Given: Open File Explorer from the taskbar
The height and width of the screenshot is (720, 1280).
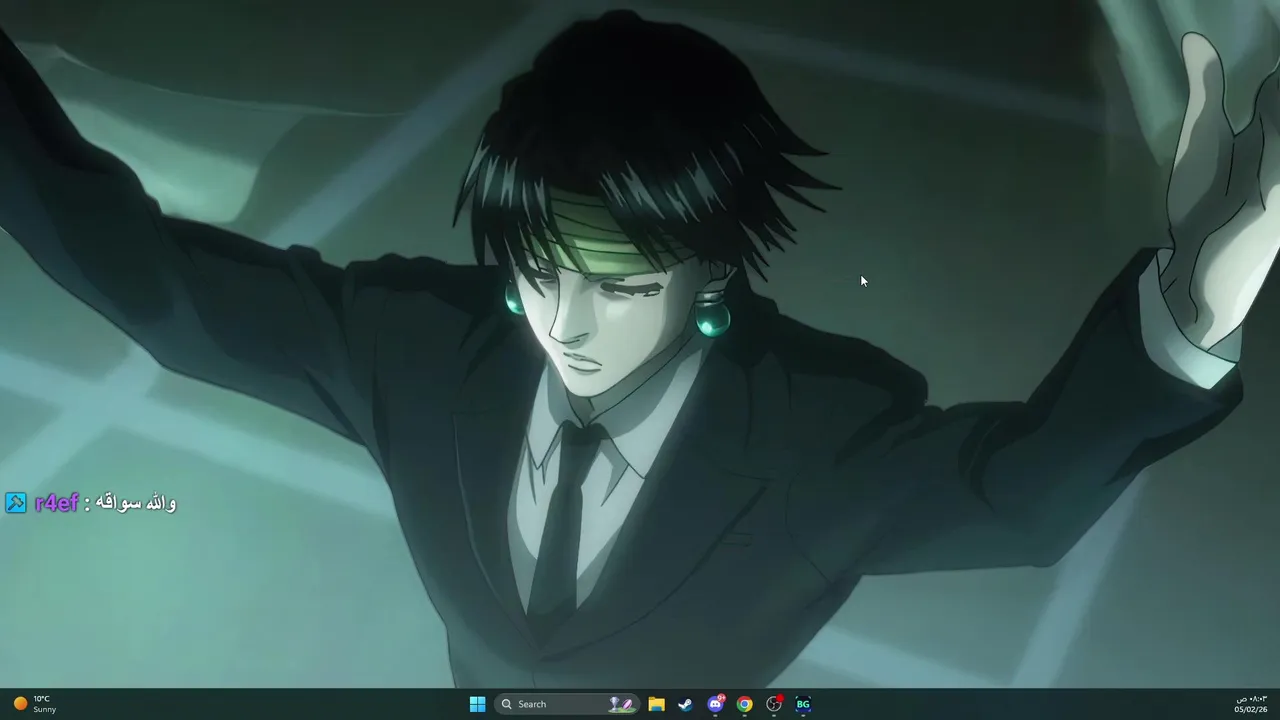Looking at the screenshot, I should 656,704.
